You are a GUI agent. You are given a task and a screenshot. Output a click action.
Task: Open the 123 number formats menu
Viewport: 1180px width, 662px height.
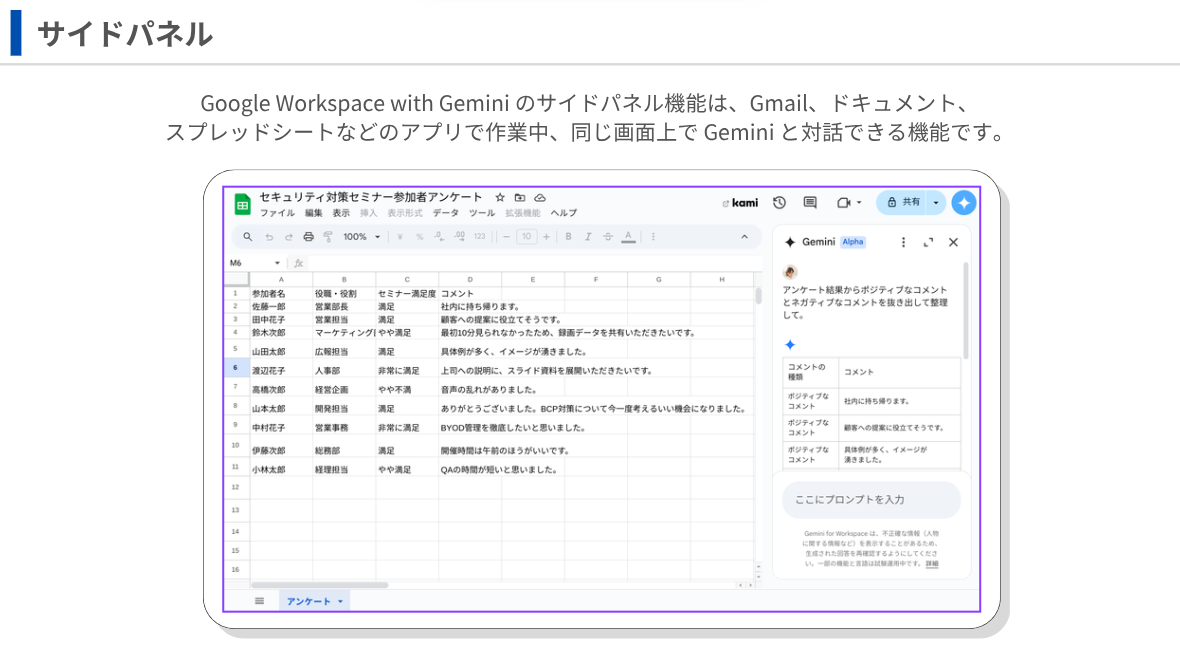coord(479,237)
